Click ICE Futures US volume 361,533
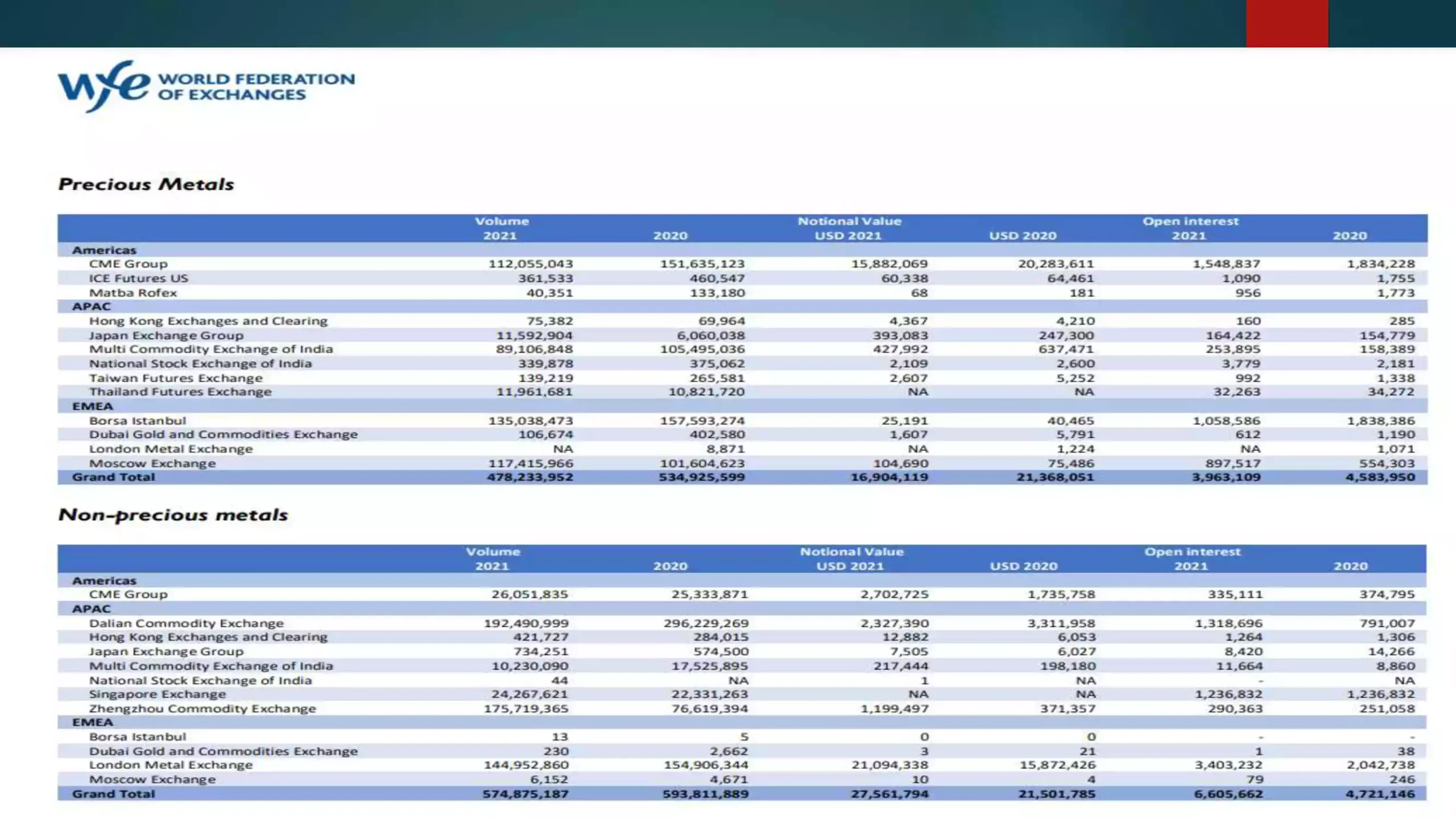The image size is (1456, 819). coord(545,278)
